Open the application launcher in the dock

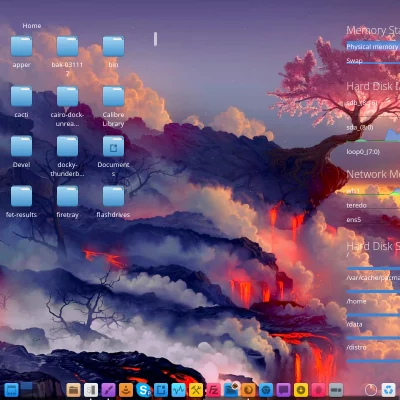pos(12,390)
